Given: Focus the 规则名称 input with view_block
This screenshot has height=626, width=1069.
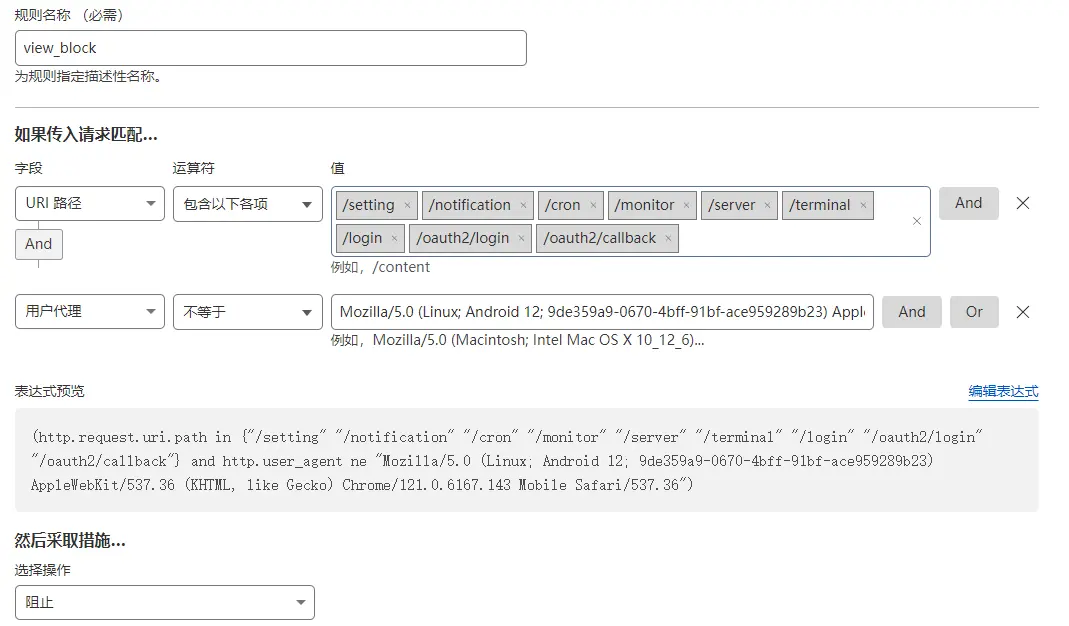Looking at the screenshot, I should pos(271,48).
